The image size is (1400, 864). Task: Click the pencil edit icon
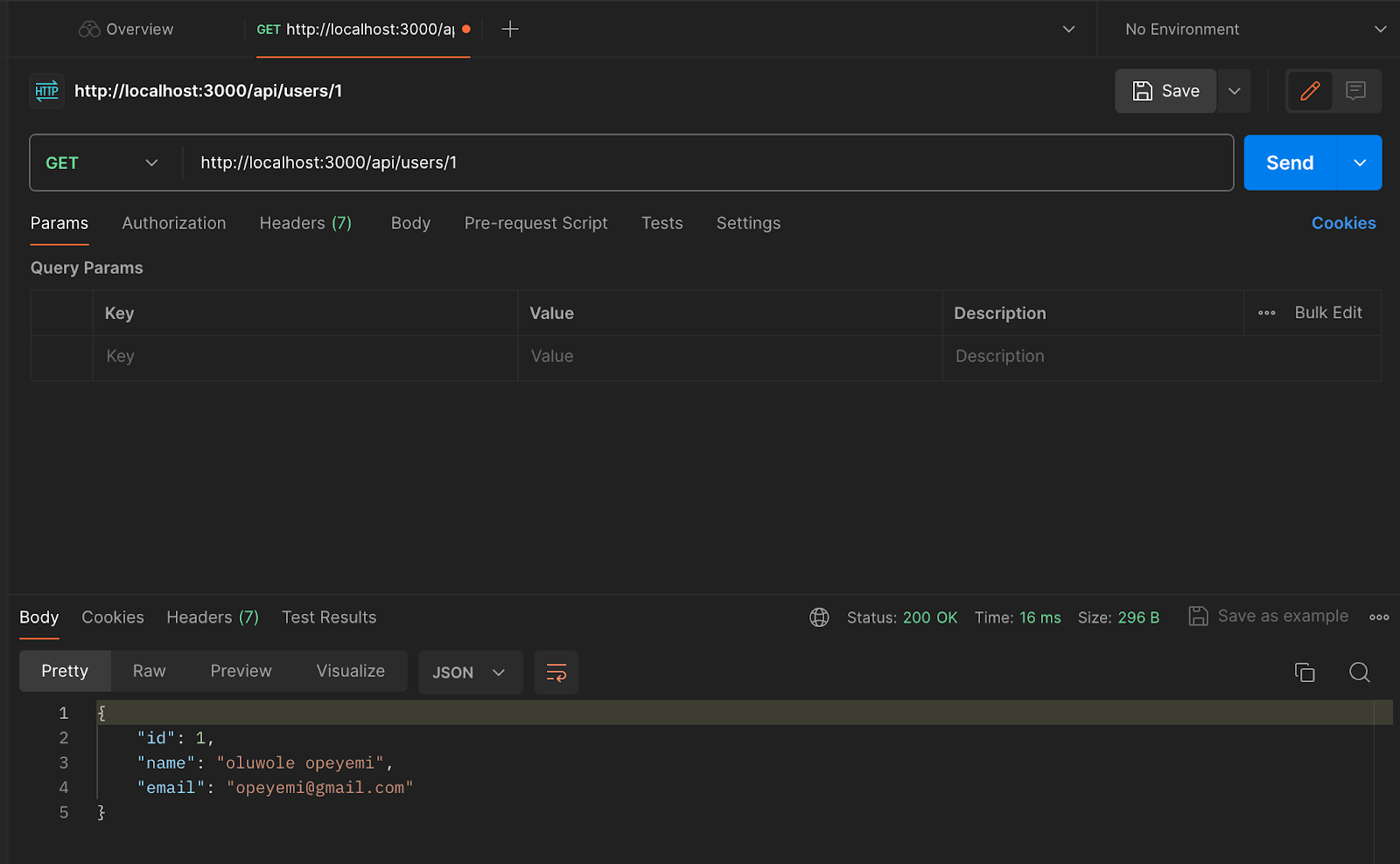click(1310, 91)
